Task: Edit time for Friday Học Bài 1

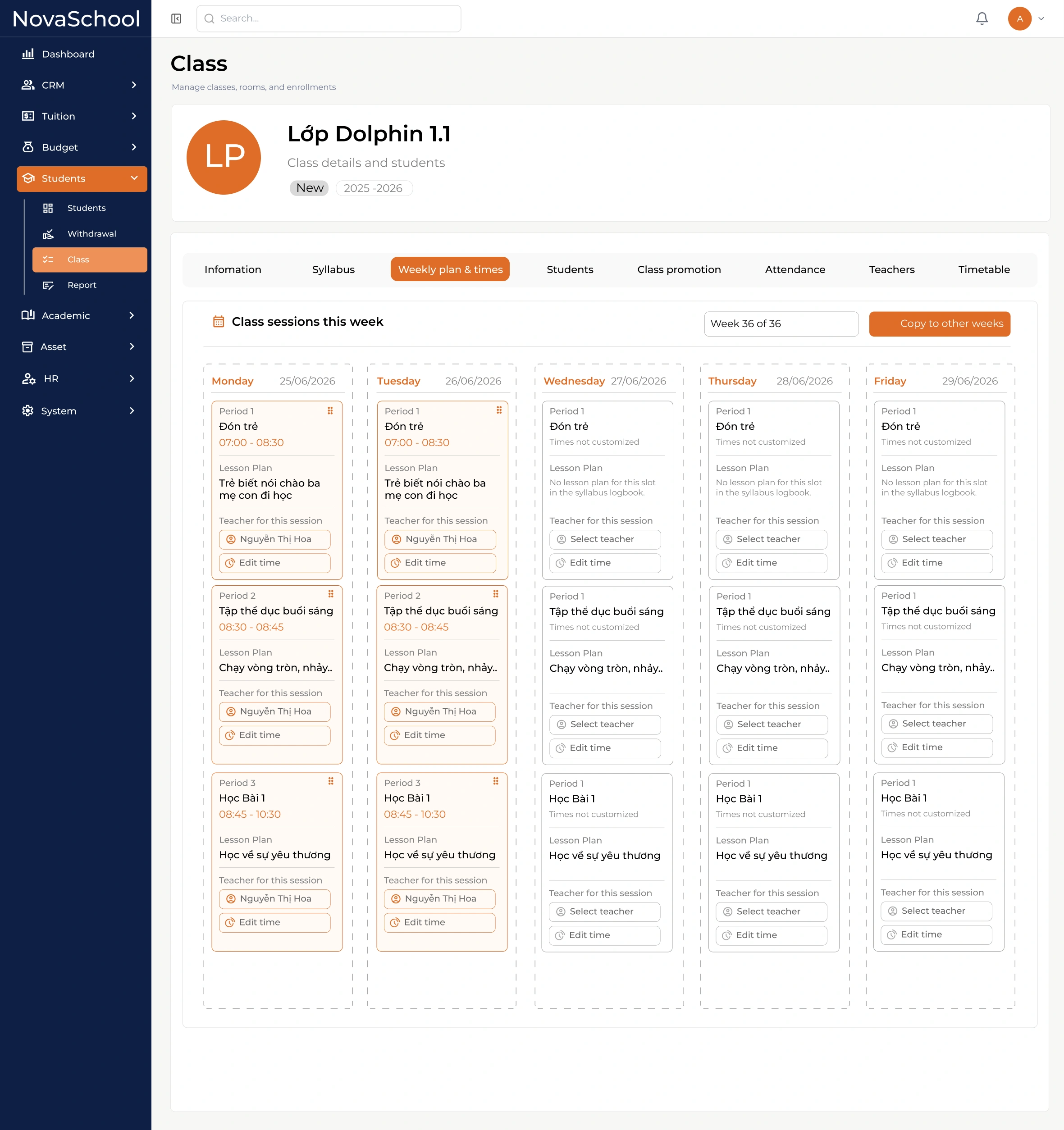Action: [x=936, y=935]
